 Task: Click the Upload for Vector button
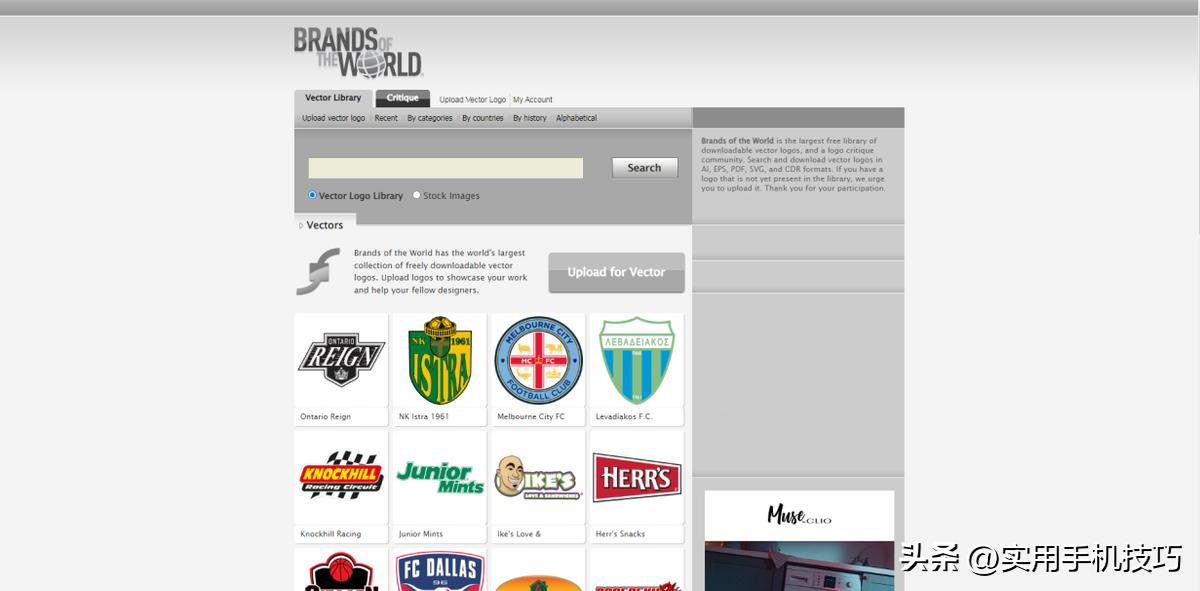[616, 272]
